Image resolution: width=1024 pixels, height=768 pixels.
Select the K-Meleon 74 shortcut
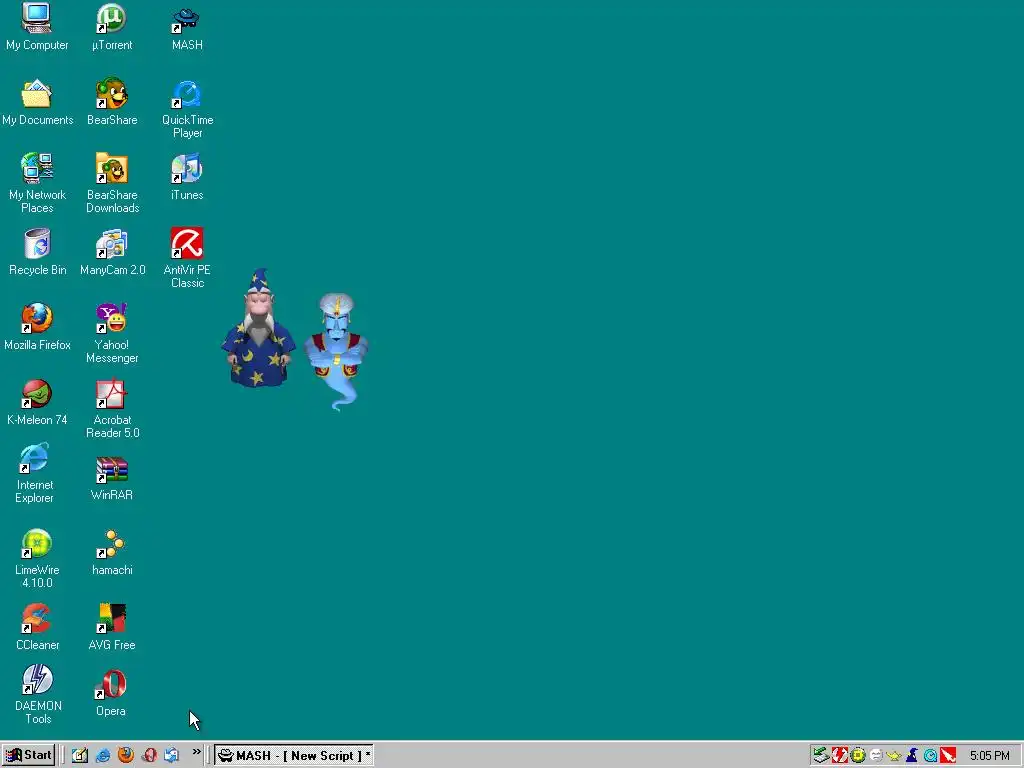coord(37,402)
